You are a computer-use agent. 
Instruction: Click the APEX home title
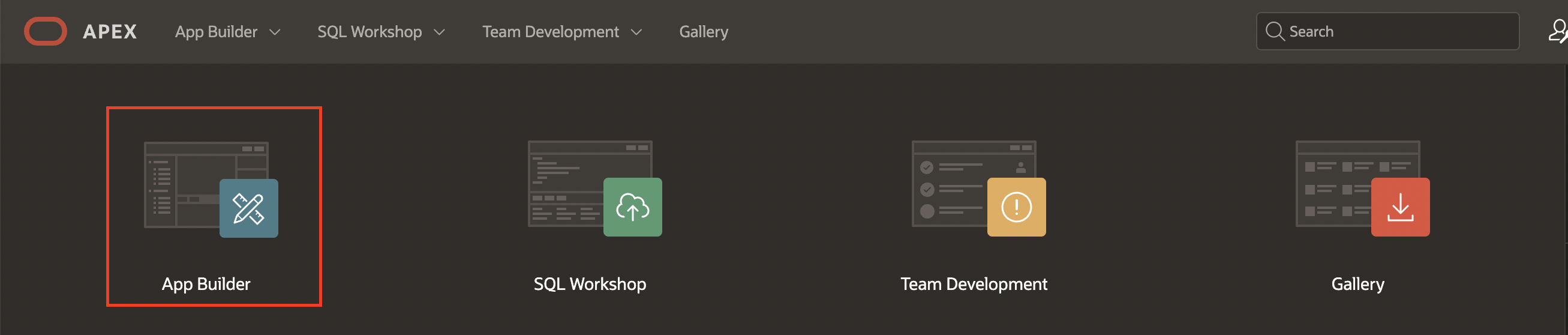[110, 32]
